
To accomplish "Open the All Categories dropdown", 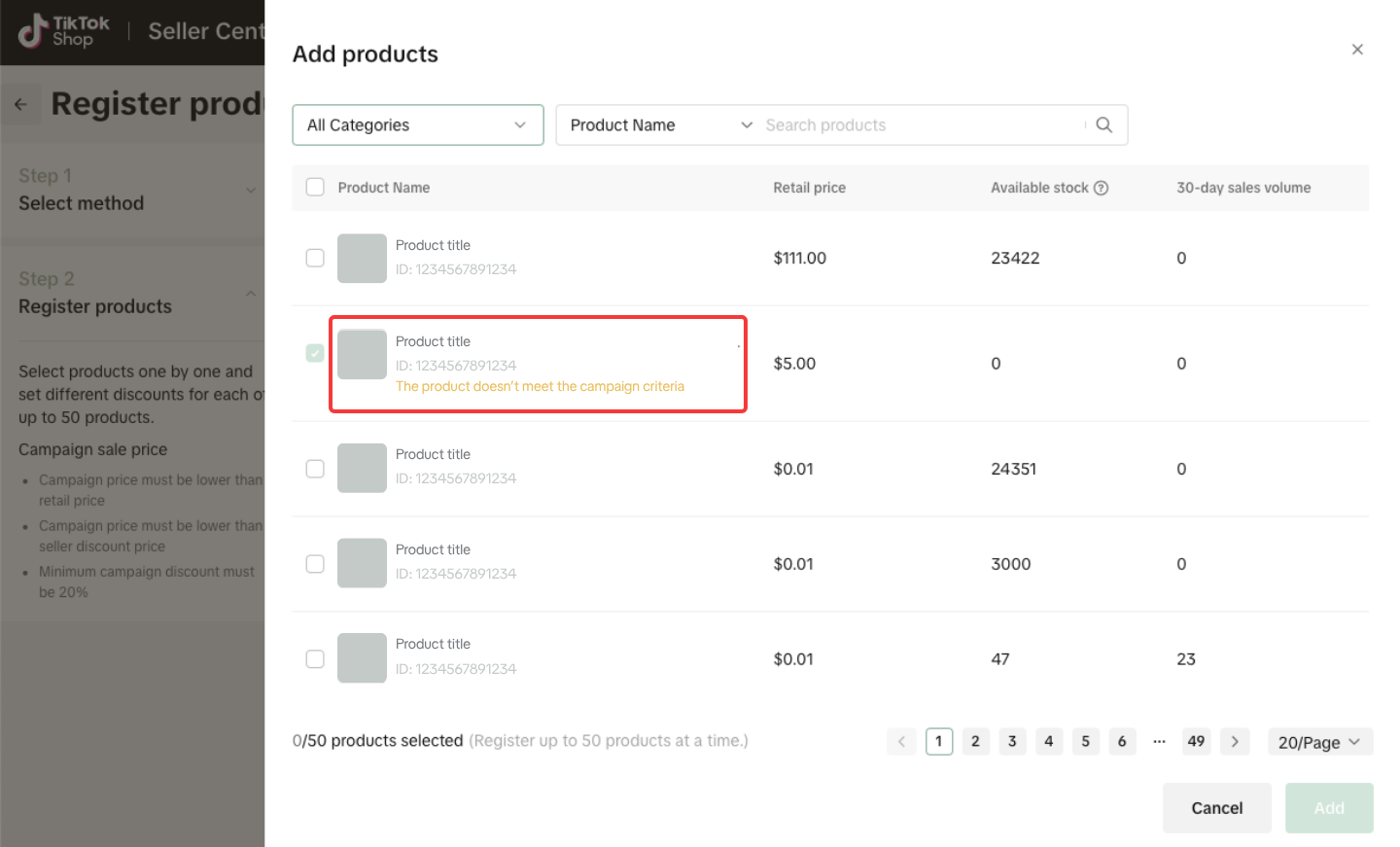I will (x=417, y=125).
